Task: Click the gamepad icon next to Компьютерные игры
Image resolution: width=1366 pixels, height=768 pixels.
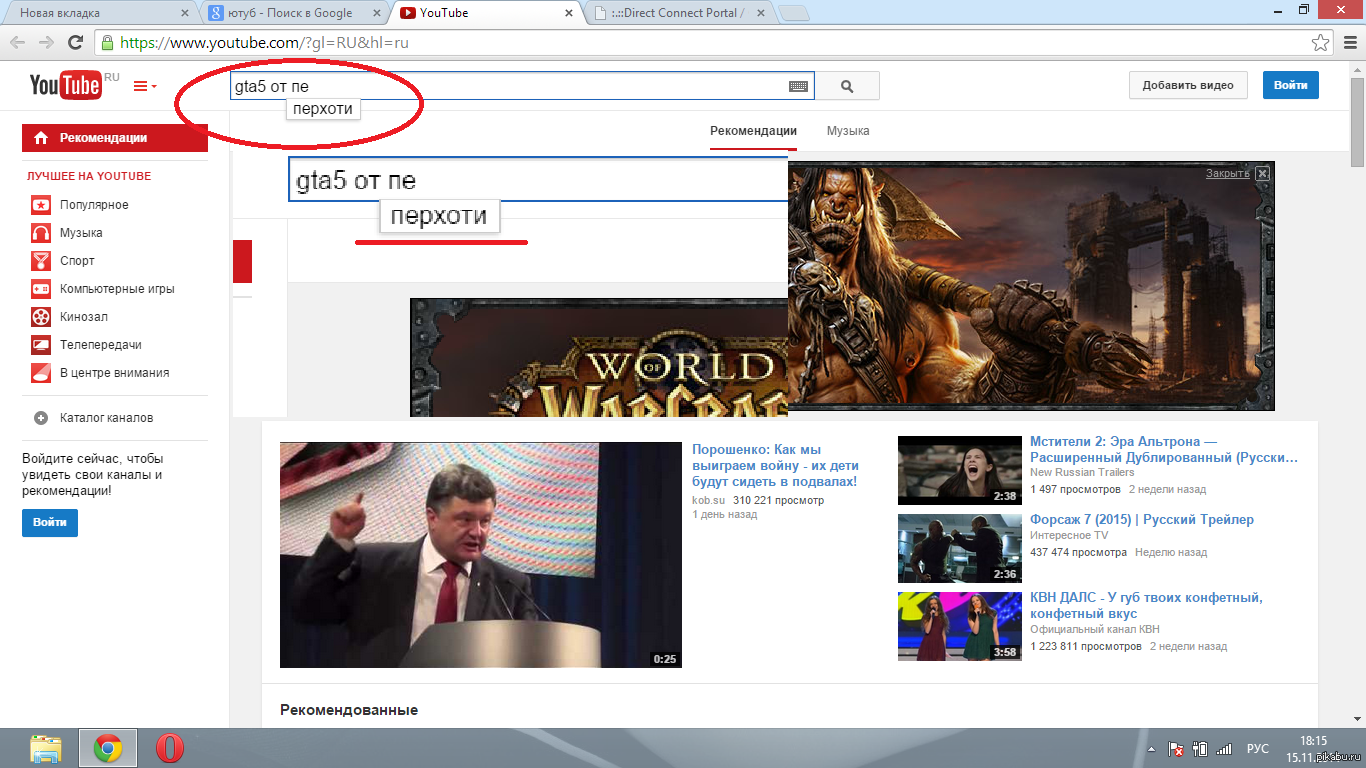Action: (41, 289)
